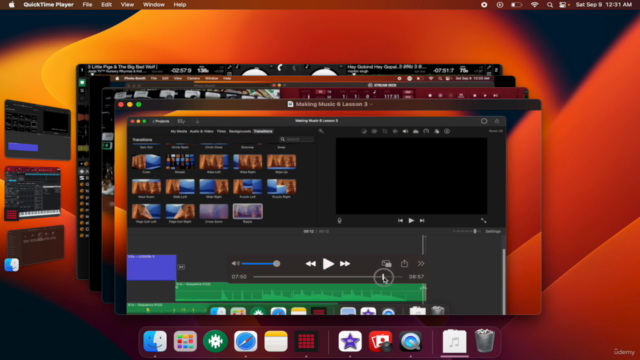Open the Apple menu

click(11, 4)
